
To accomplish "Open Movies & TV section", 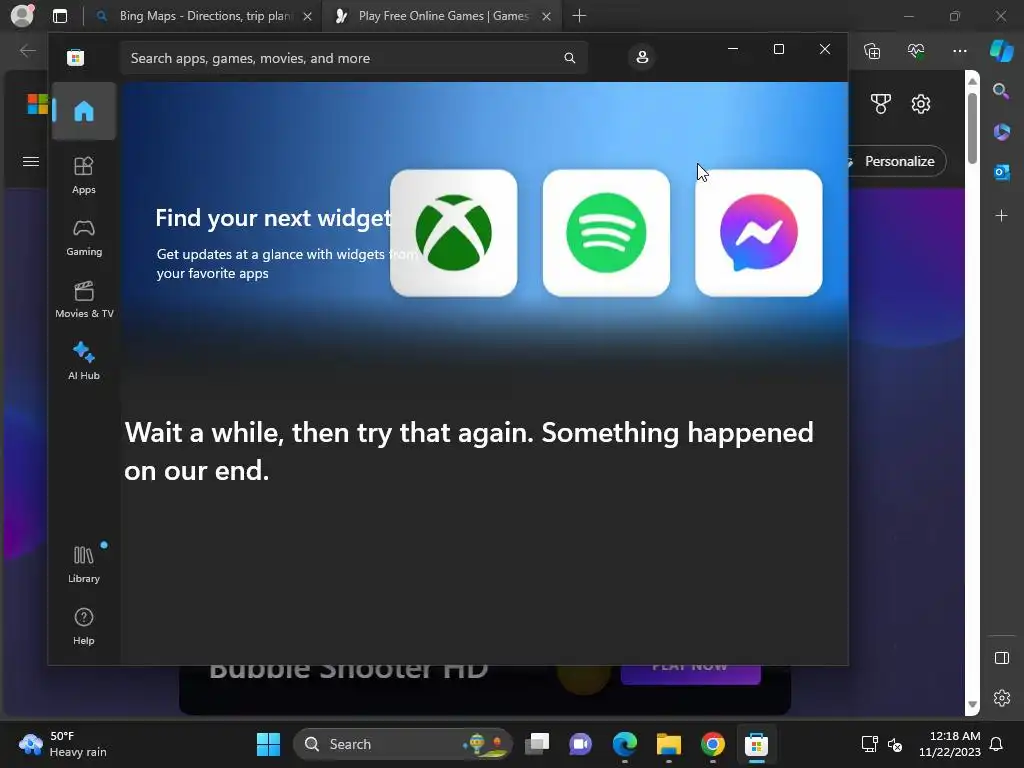I will pos(84,299).
